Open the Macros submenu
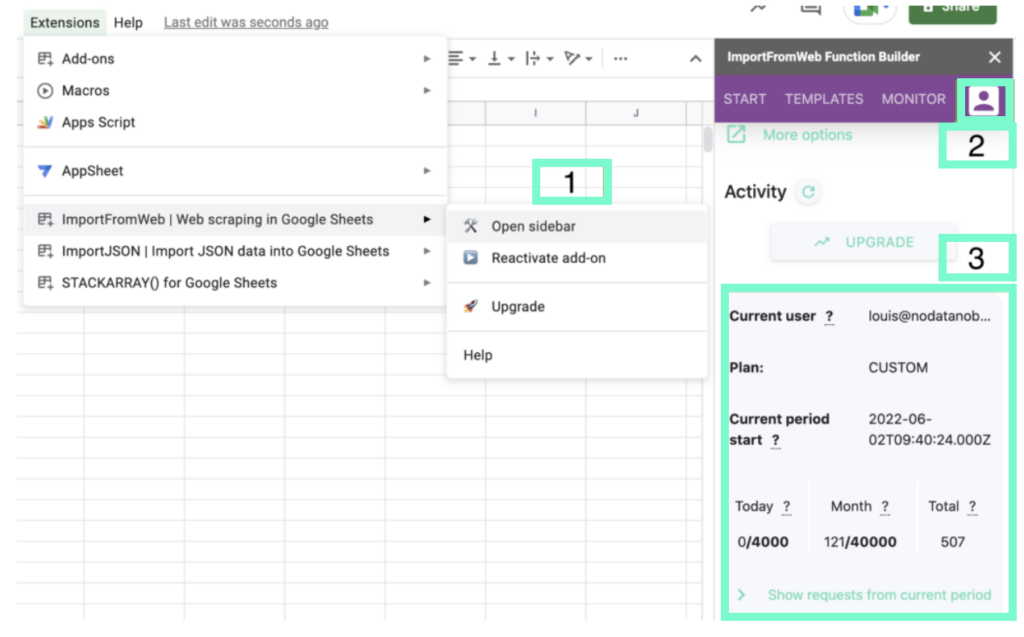The height and width of the screenshot is (637, 1024). pyautogui.click(x=86, y=91)
